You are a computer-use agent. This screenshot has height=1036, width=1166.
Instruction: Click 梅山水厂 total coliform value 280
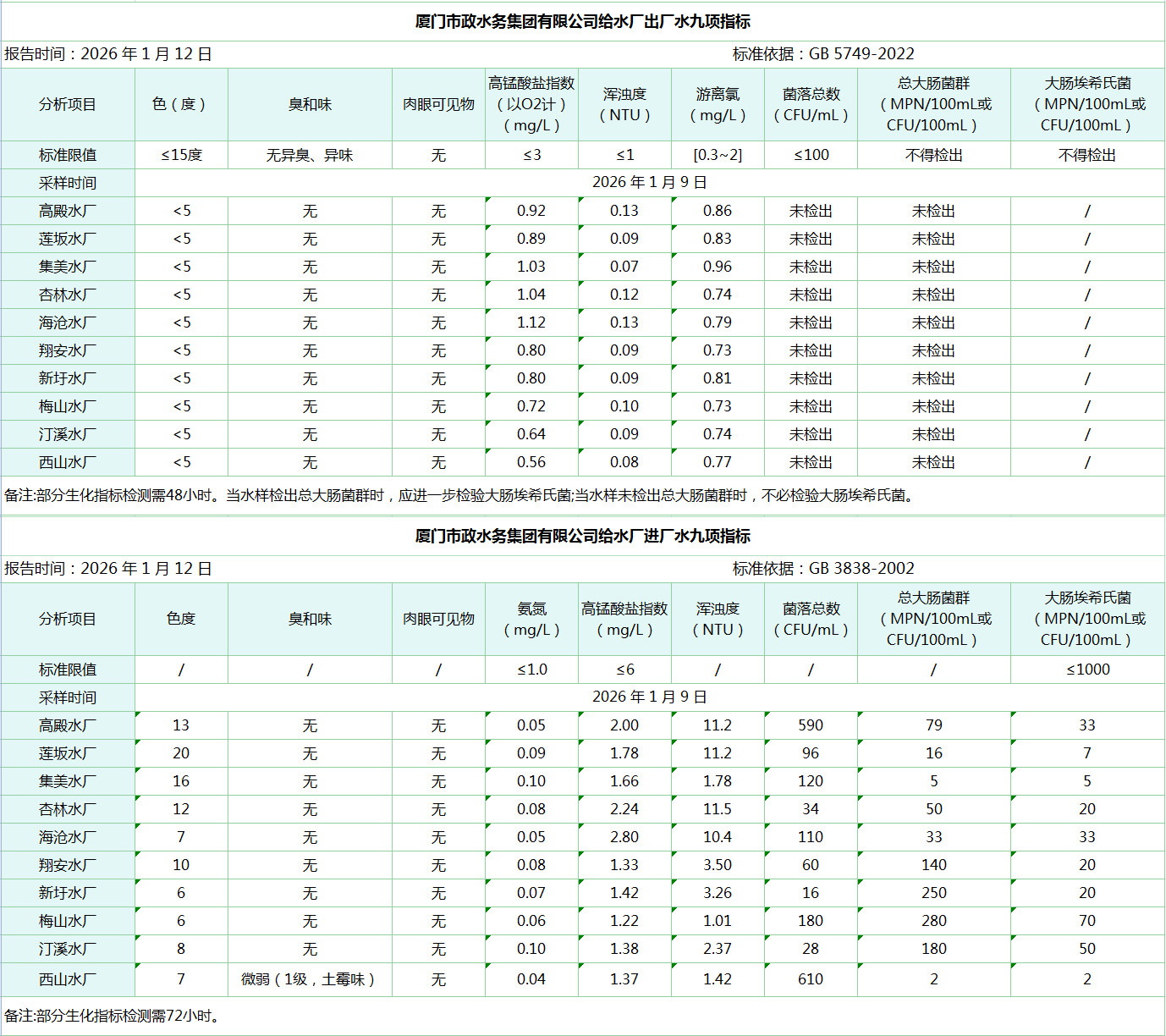[934, 921]
